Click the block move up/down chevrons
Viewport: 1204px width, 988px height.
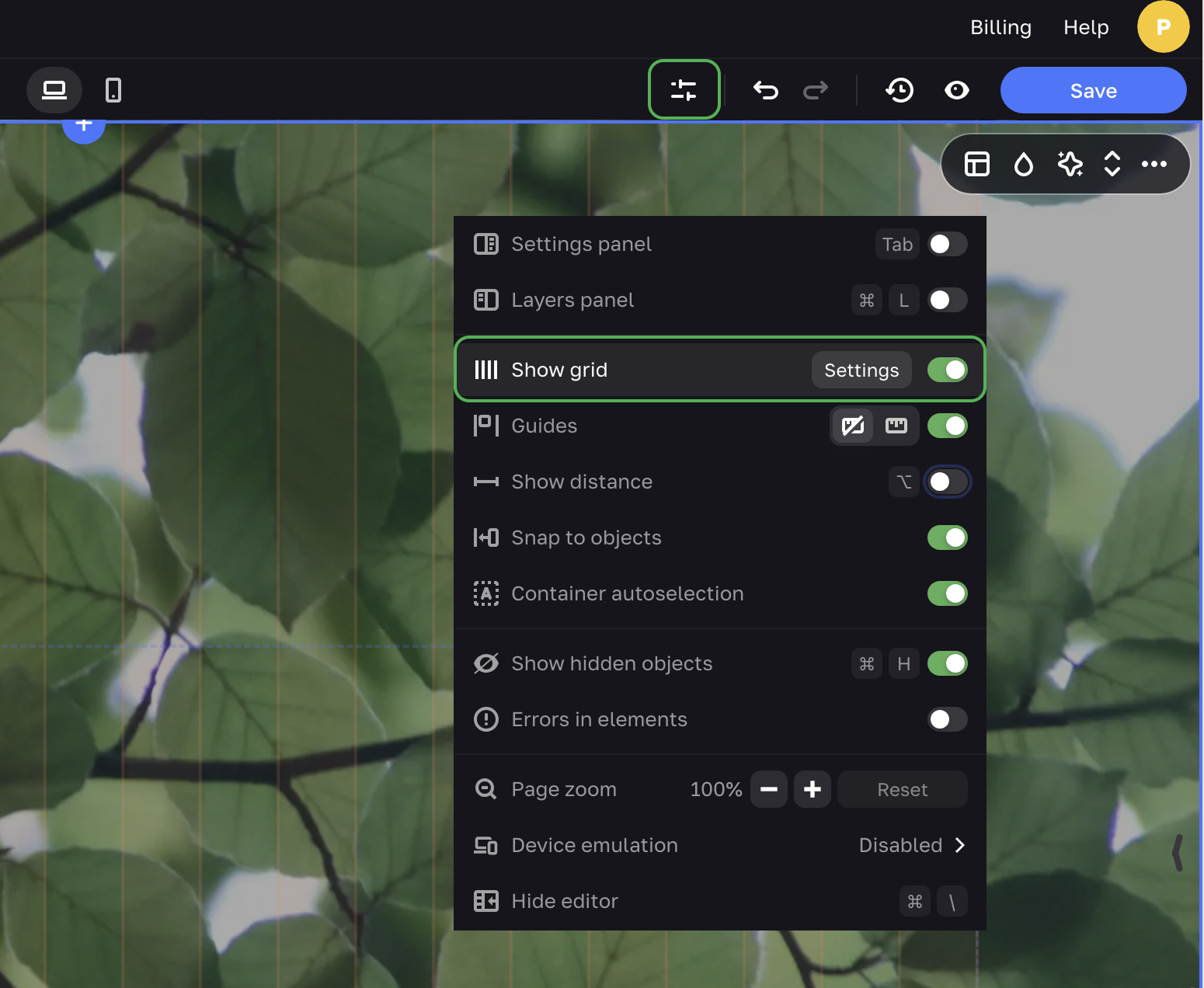tap(1112, 164)
